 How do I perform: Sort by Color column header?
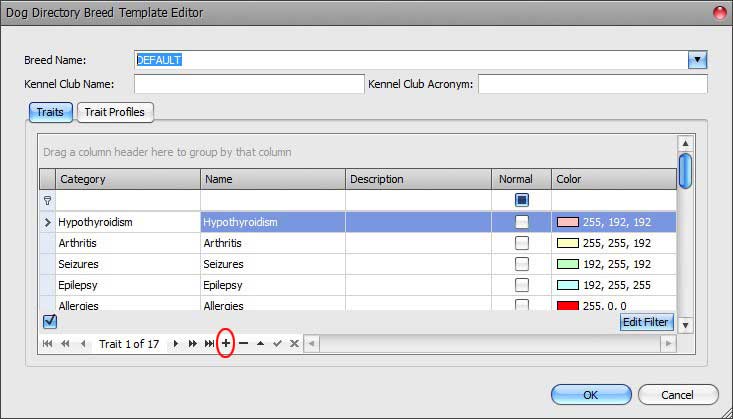coord(614,179)
